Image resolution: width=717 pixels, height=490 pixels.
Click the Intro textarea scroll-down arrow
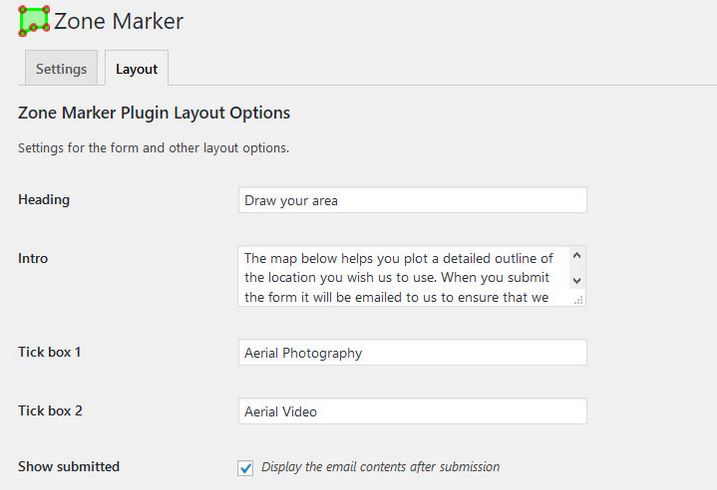[x=577, y=280]
